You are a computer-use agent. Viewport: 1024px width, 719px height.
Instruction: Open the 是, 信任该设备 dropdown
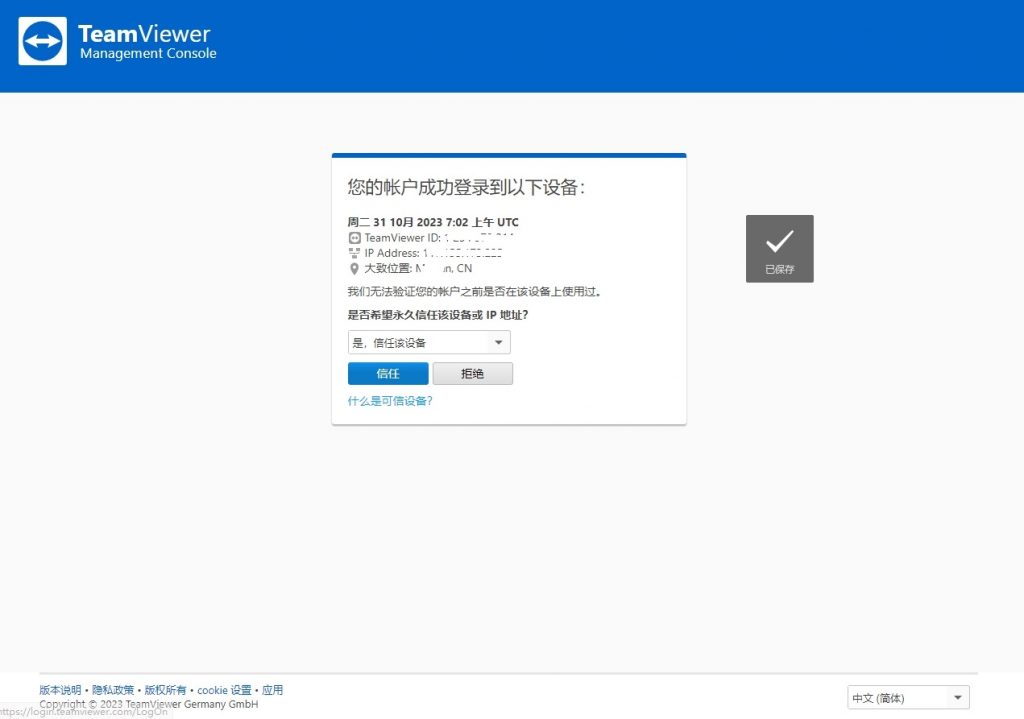429,343
